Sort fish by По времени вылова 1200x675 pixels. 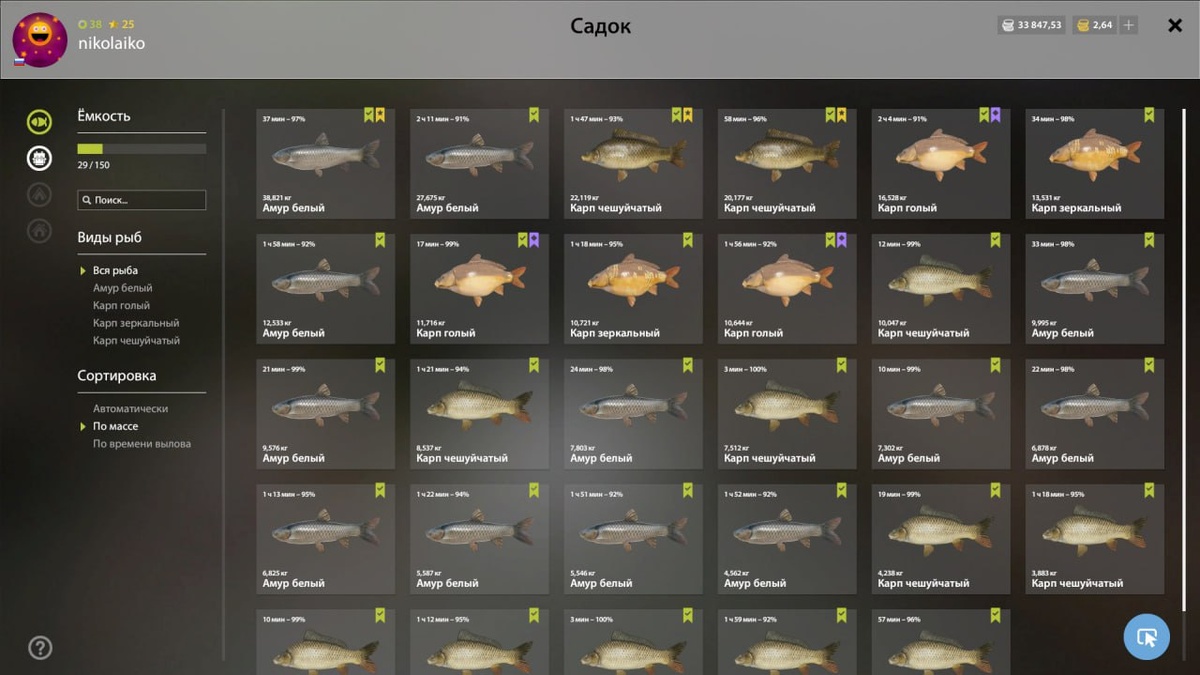click(x=142, y=444)
